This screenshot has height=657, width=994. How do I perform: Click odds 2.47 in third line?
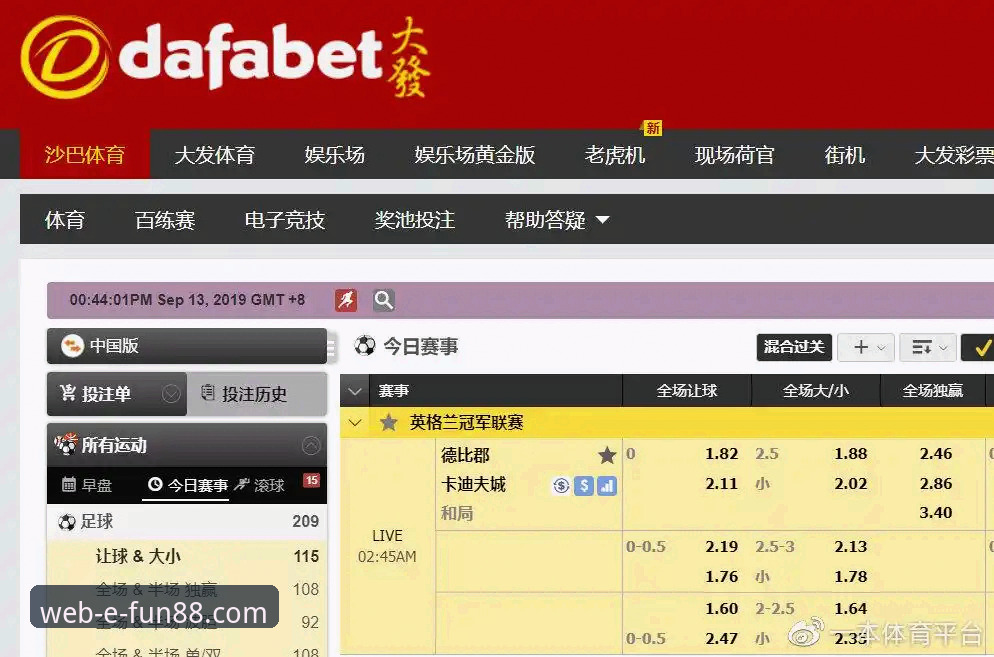pos(721,639)
